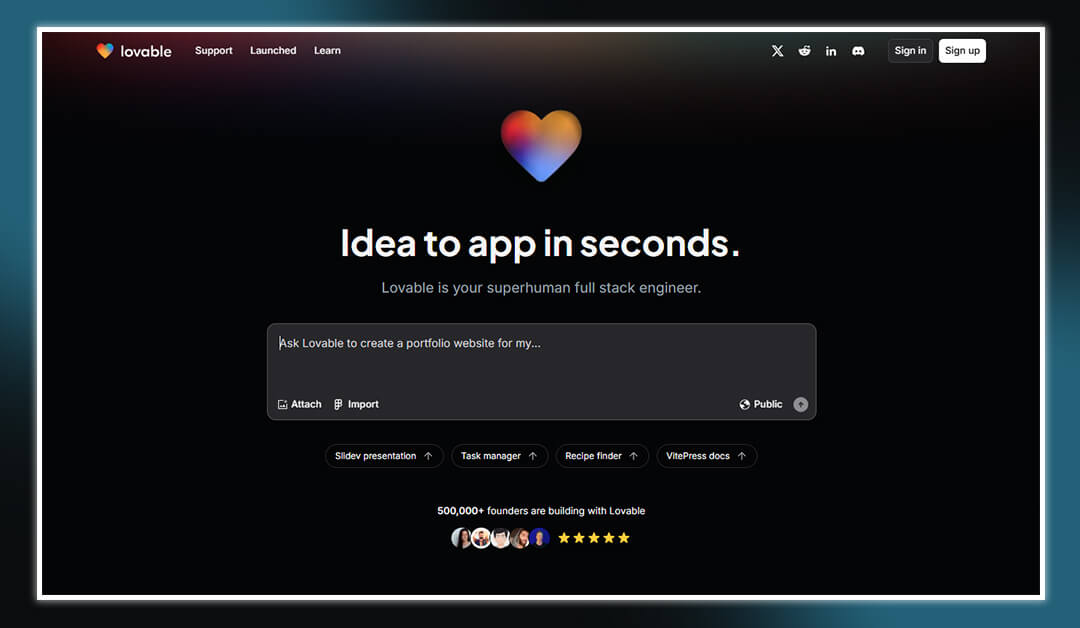Click arrow on VitePress docs chip
The image size is (1080, 628).
pyautogui.click(x=741, y=456)
